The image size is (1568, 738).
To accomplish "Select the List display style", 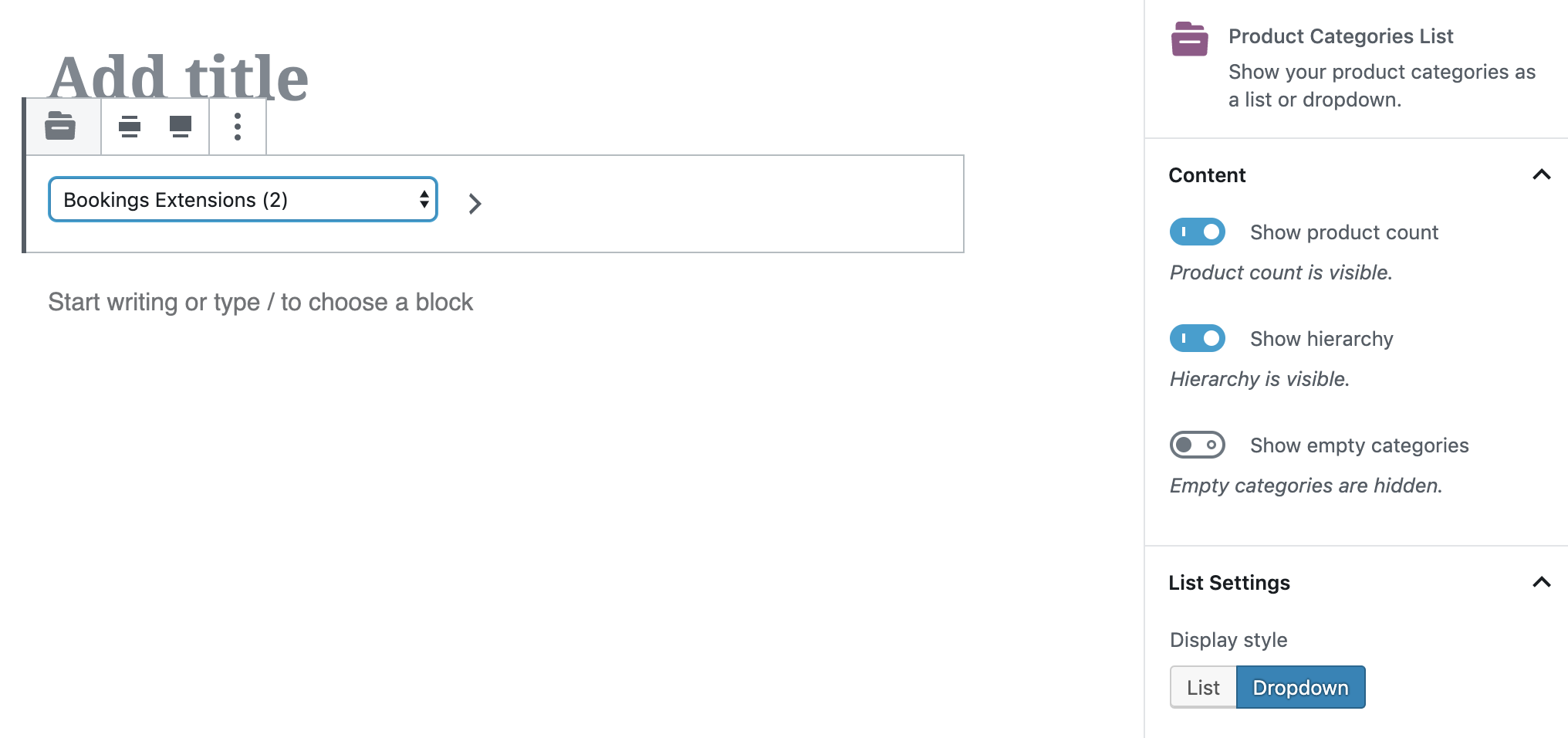I will coord(1203,687).
